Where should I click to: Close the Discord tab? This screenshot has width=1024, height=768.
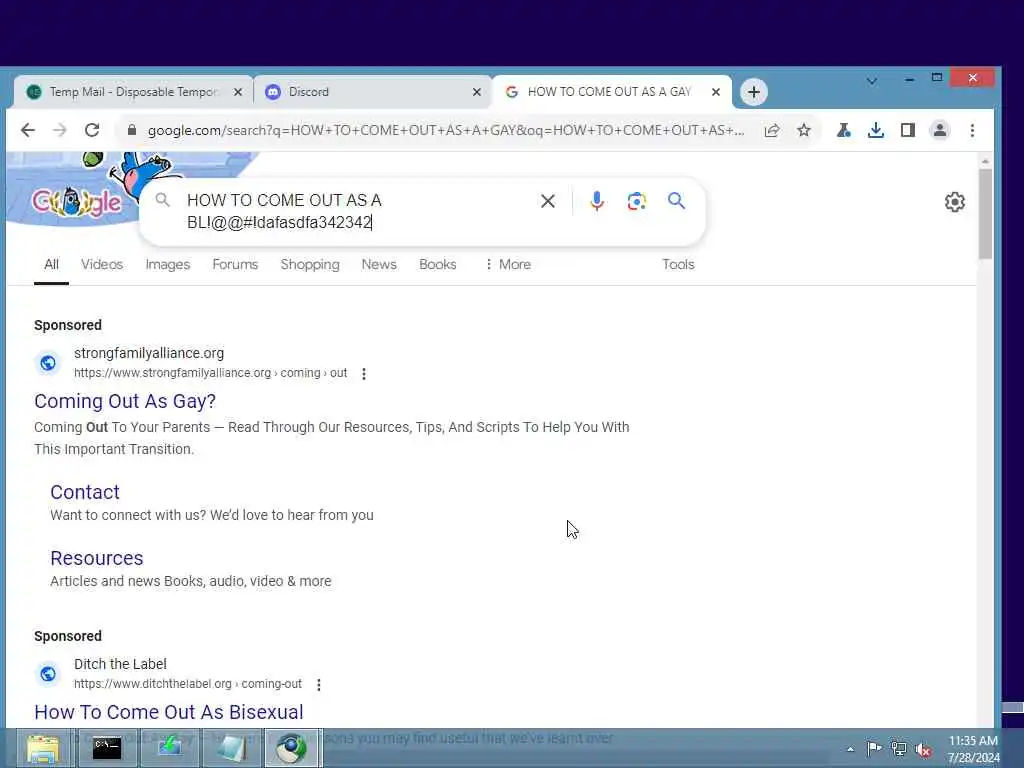click(477, 92)
